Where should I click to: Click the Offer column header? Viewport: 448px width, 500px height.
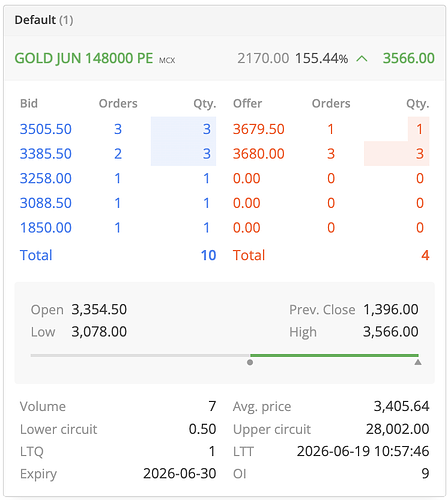[x=247, y=103]
